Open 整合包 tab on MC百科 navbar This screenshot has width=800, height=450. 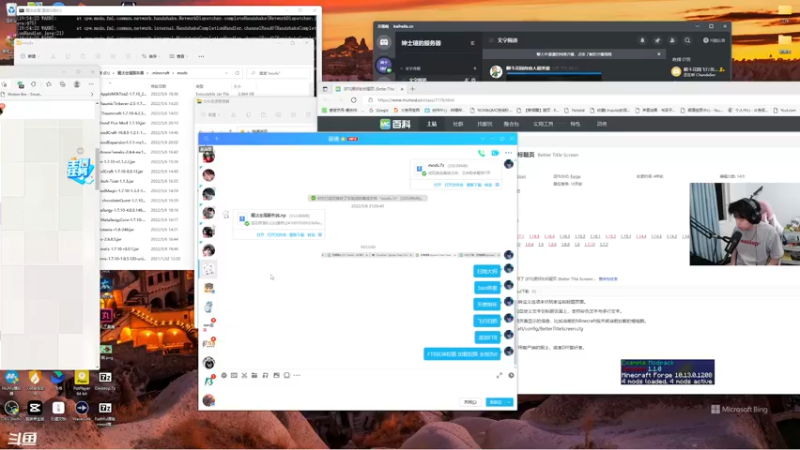point(511,124)
